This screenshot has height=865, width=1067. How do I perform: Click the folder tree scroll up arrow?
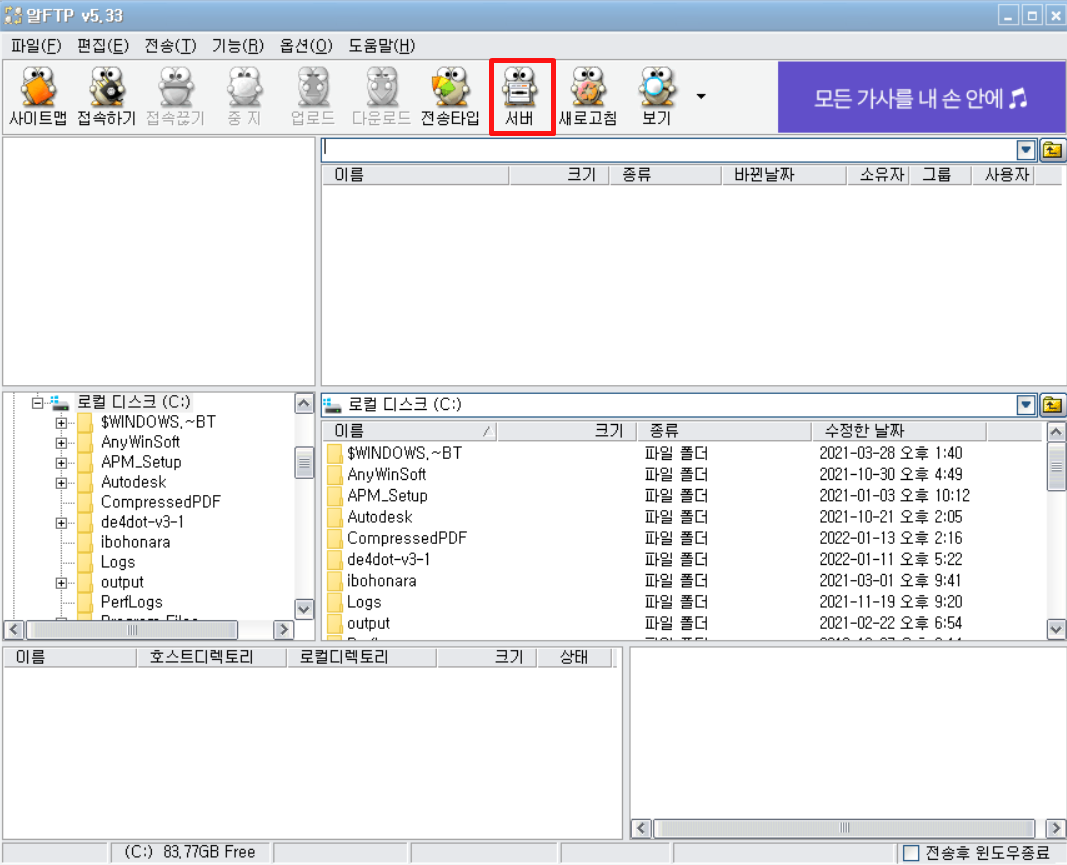303,404
